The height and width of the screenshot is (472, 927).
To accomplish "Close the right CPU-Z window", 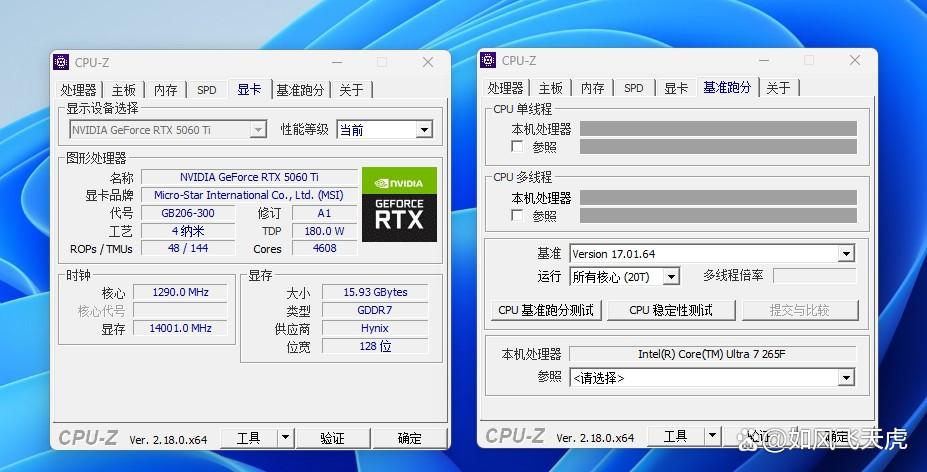I will click(x=854, y=60).
